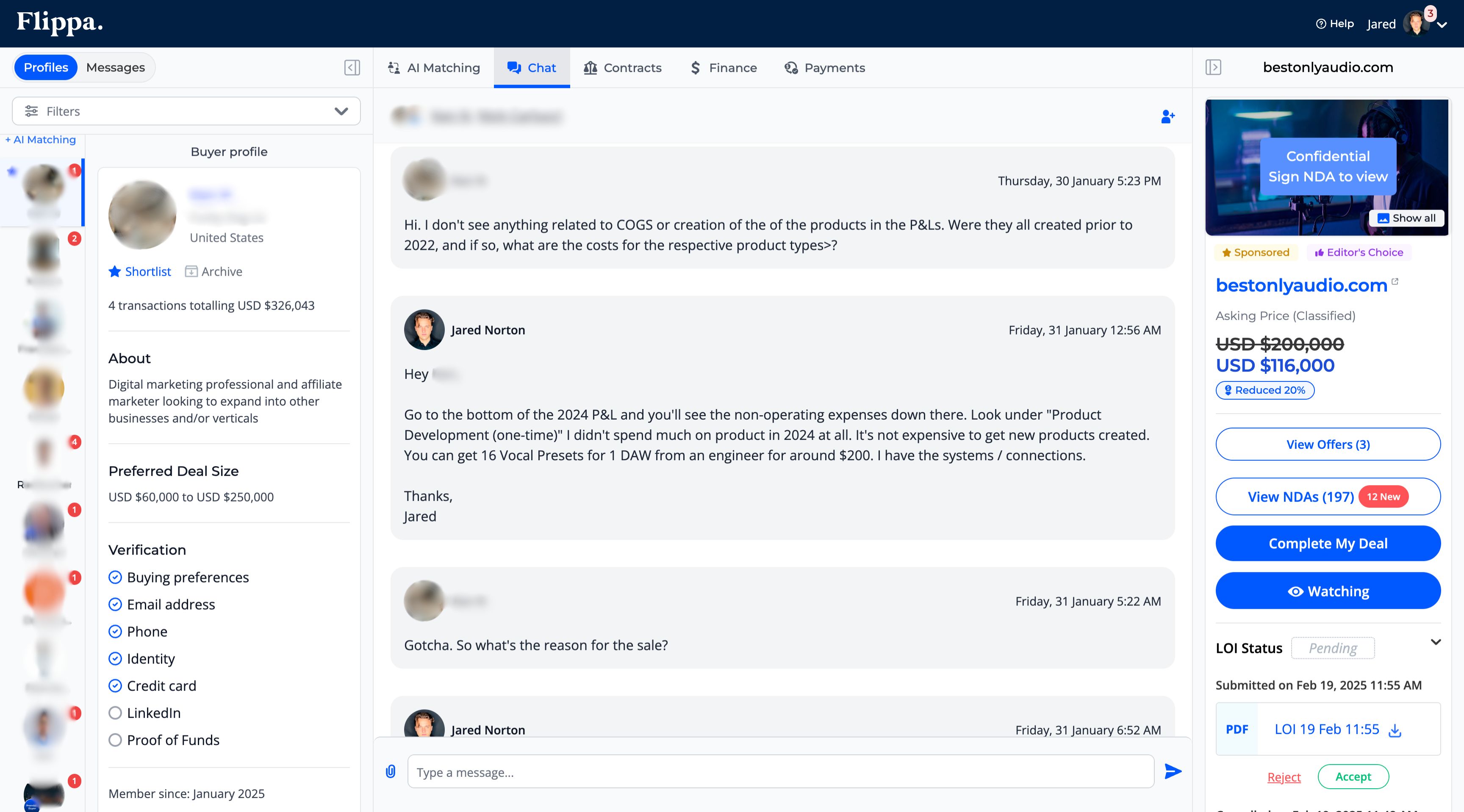Viewport: 1464px width, 812px height.
Task: Collapse the right listing panel
Action: click(x=1213, y=68)
